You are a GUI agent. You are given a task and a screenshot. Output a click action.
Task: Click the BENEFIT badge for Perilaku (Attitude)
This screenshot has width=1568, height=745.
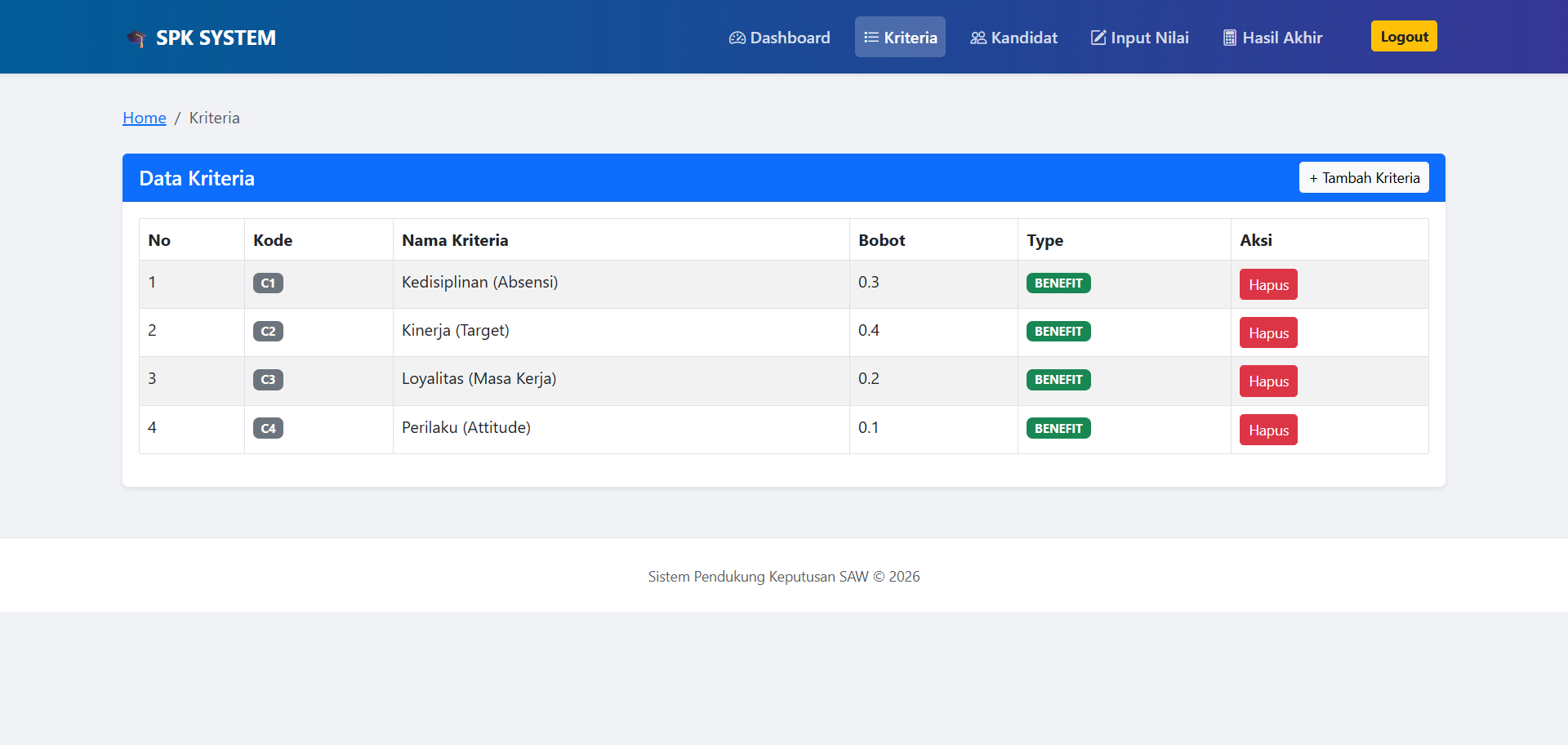point(1058,427)
